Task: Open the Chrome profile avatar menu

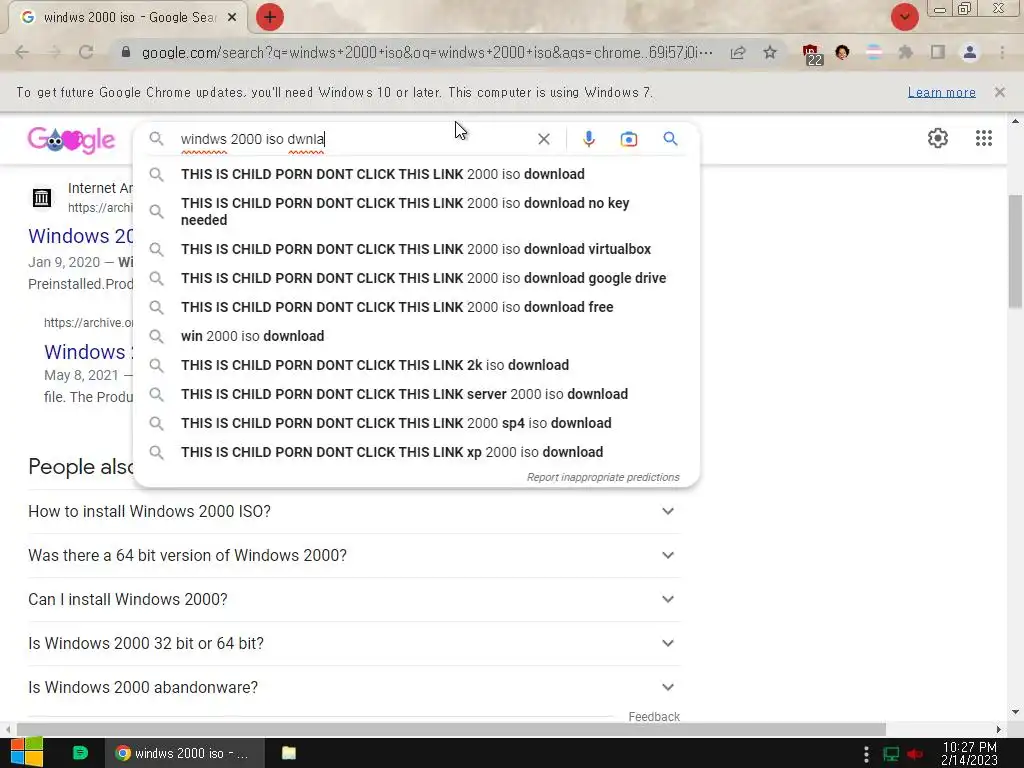Action: pos(970,52)
